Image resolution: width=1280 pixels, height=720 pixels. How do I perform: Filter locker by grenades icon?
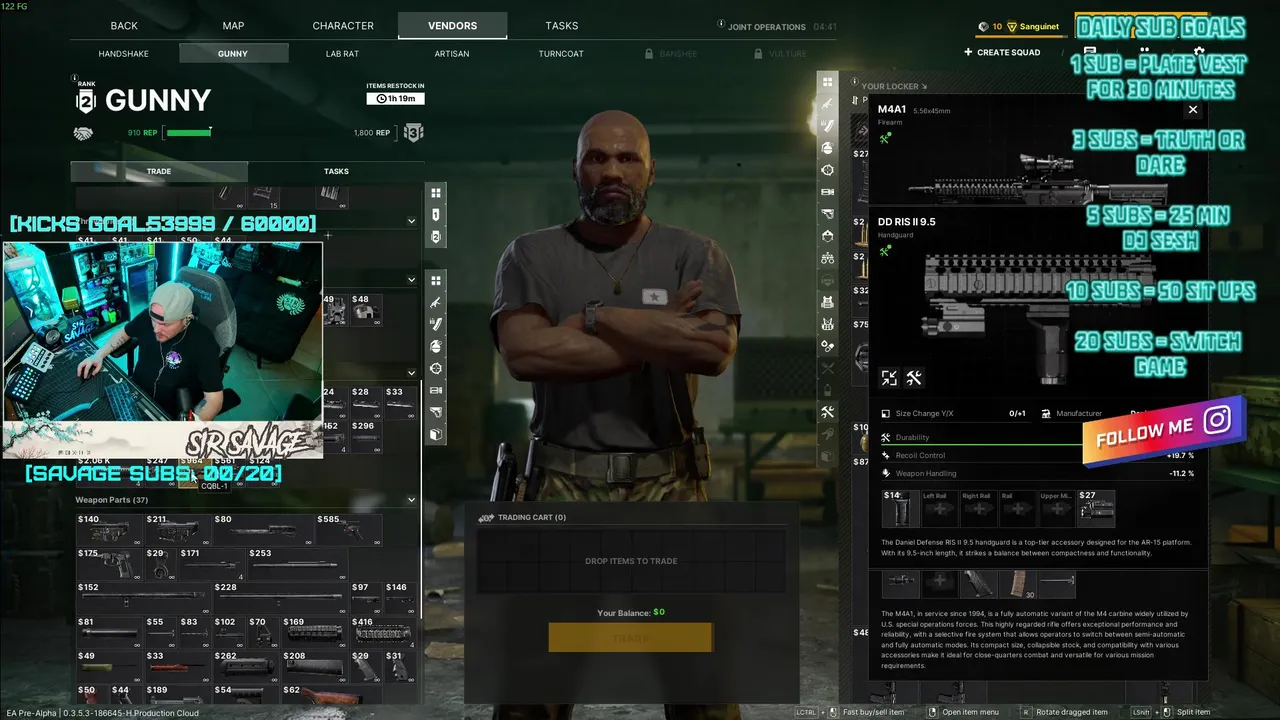827,148
